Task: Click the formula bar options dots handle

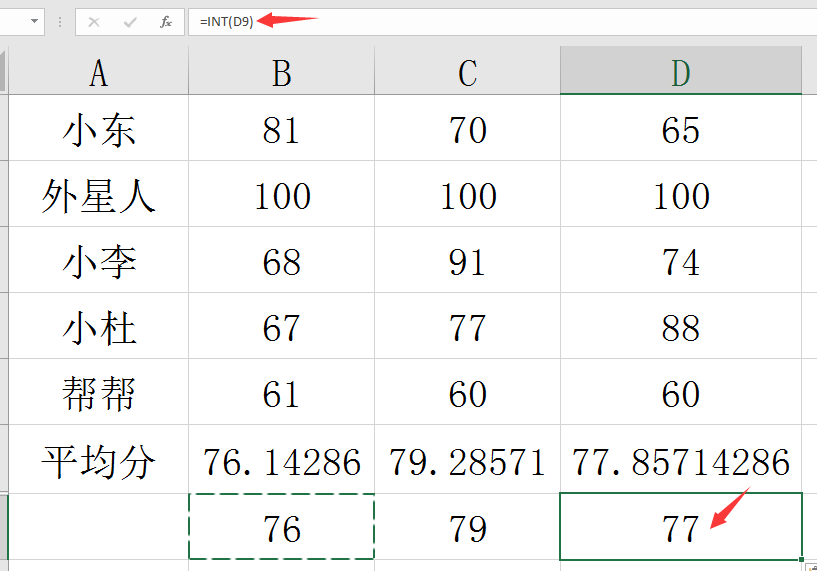Action: tap(60, 22)
